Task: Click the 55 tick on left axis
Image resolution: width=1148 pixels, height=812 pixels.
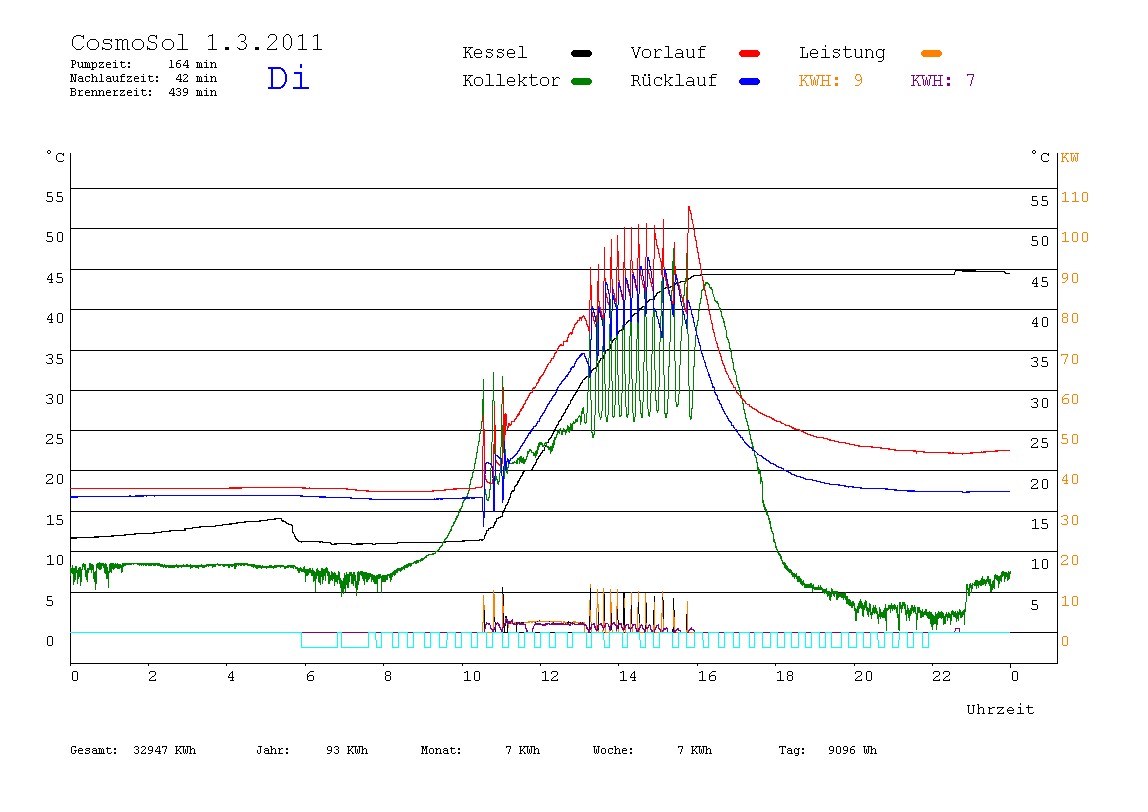Action: tap(55, 197)
